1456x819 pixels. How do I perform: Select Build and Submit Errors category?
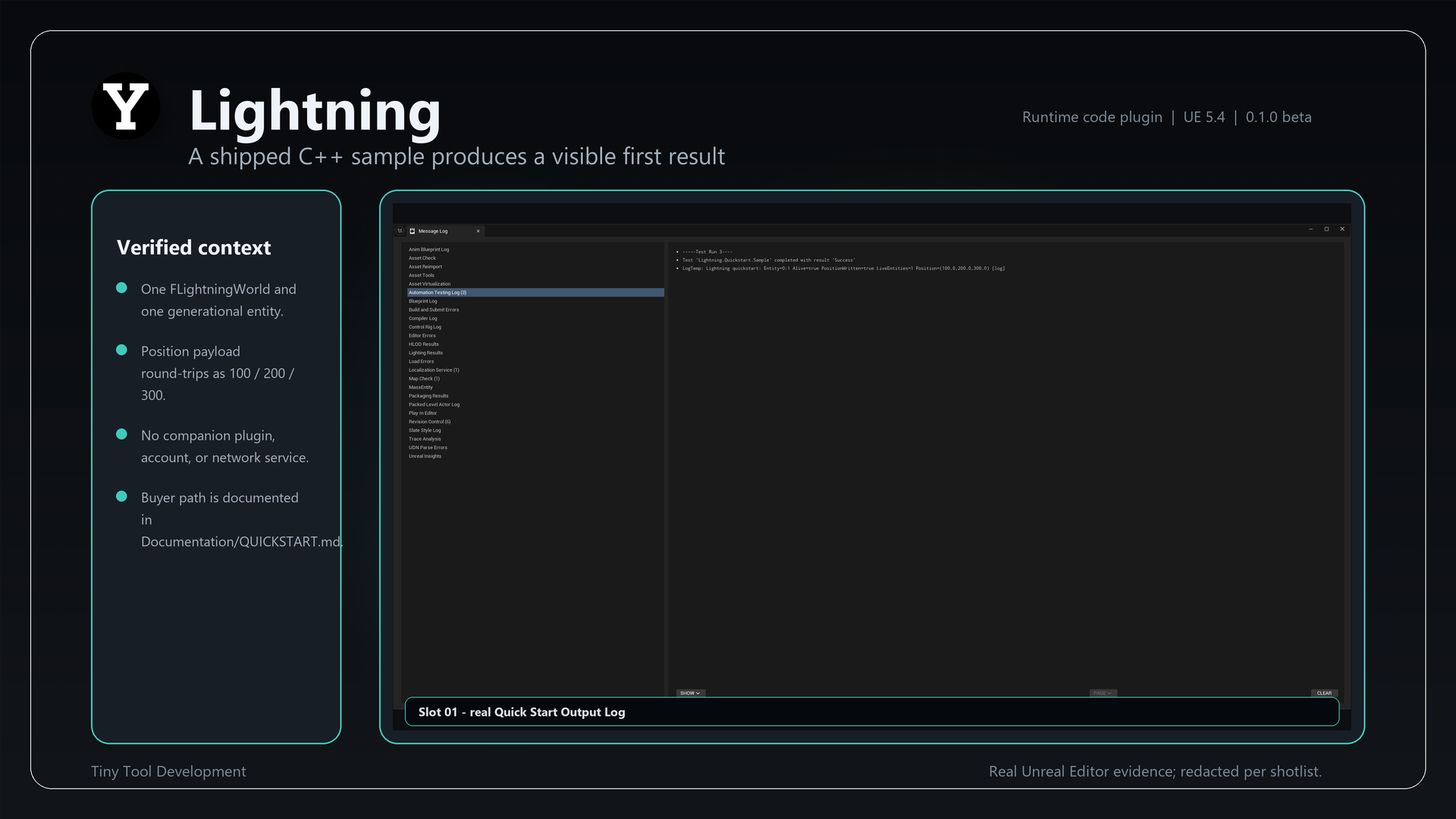point(535,309)
